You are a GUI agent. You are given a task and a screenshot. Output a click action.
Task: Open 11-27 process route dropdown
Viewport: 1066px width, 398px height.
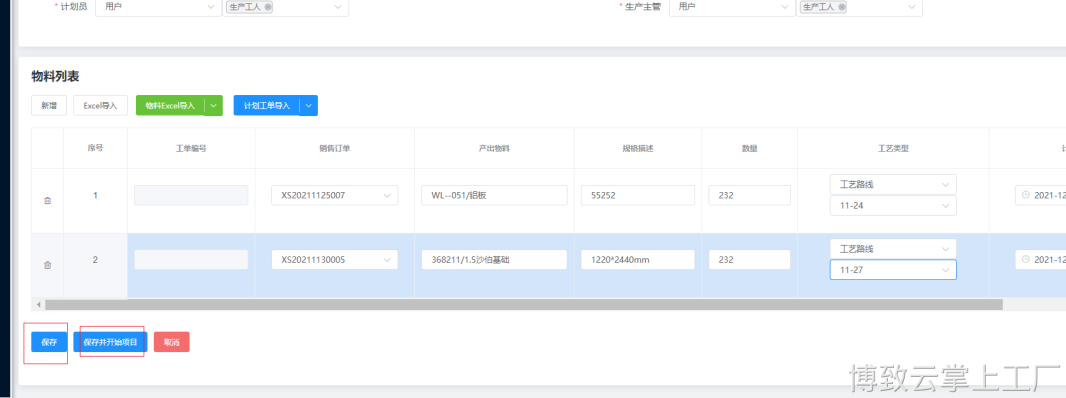(893, 270)
